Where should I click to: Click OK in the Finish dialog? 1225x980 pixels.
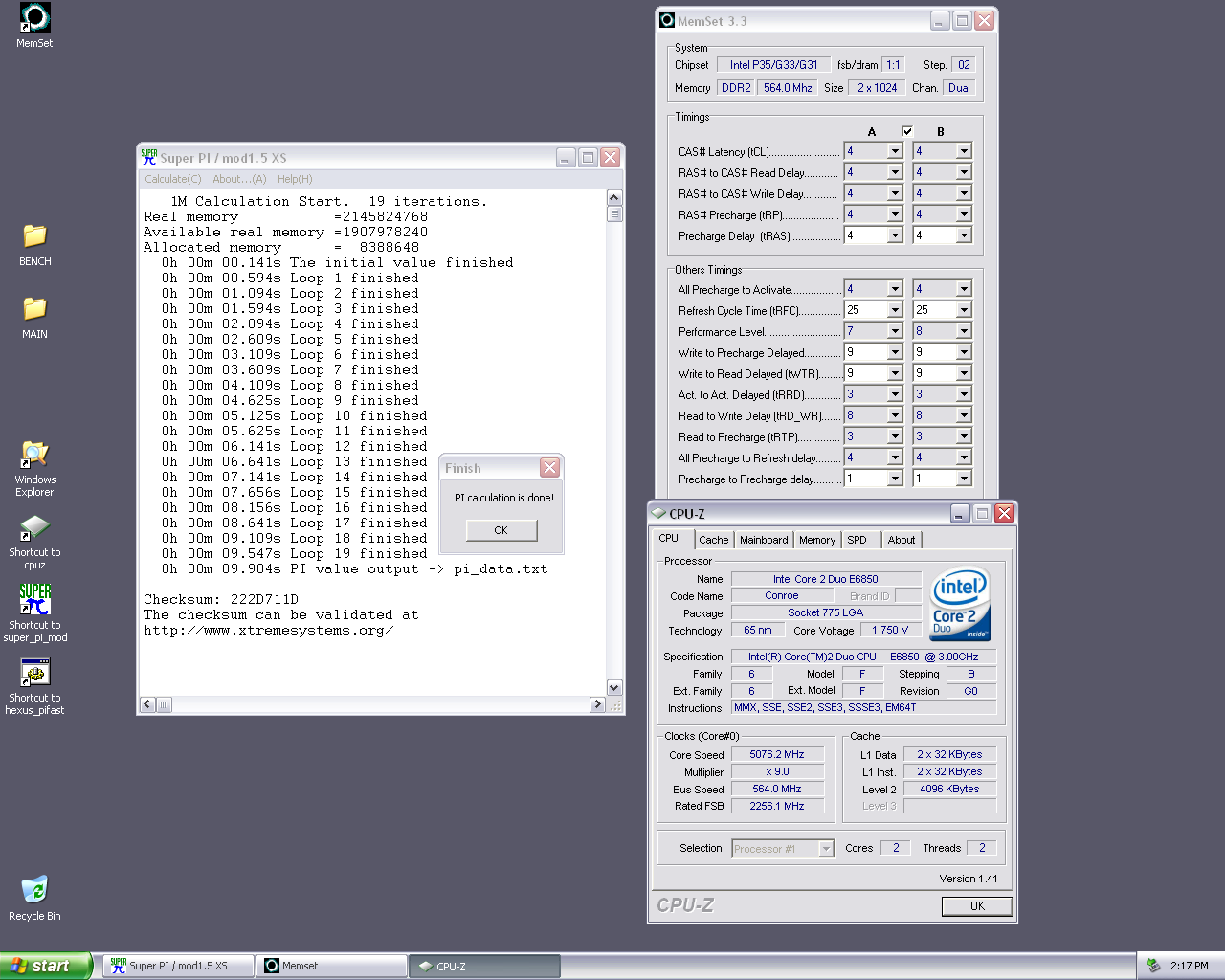(x=501, y=530)
